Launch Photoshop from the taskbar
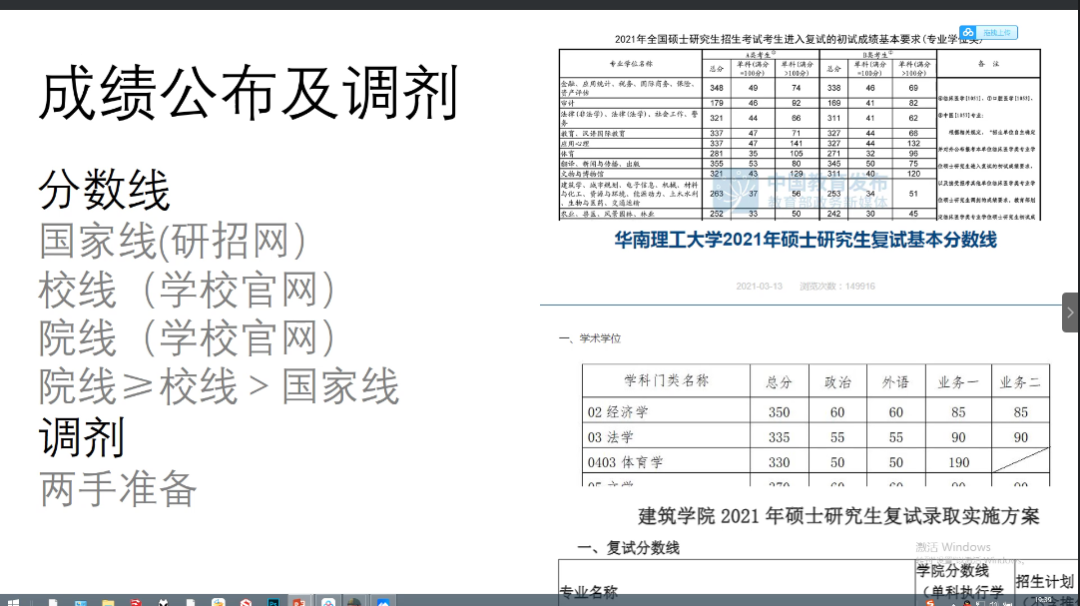Image resolution: width=1080 pixels, height=606 pixels. coord(271,599)
